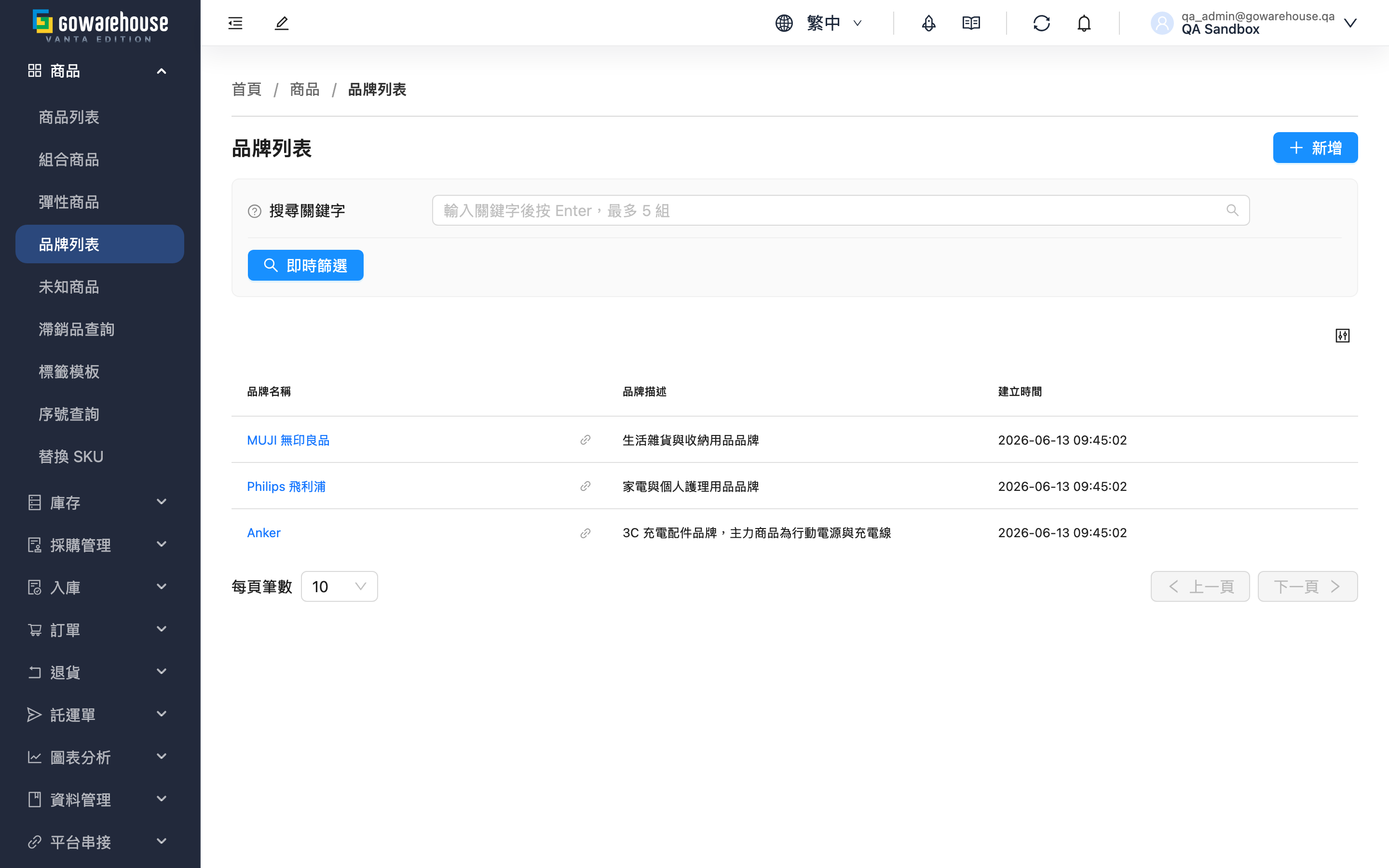Image resolution: width=1389 pixels, height=868 pixels.
Task: Open the Anker brand link
Action: [x=263, y=533]
